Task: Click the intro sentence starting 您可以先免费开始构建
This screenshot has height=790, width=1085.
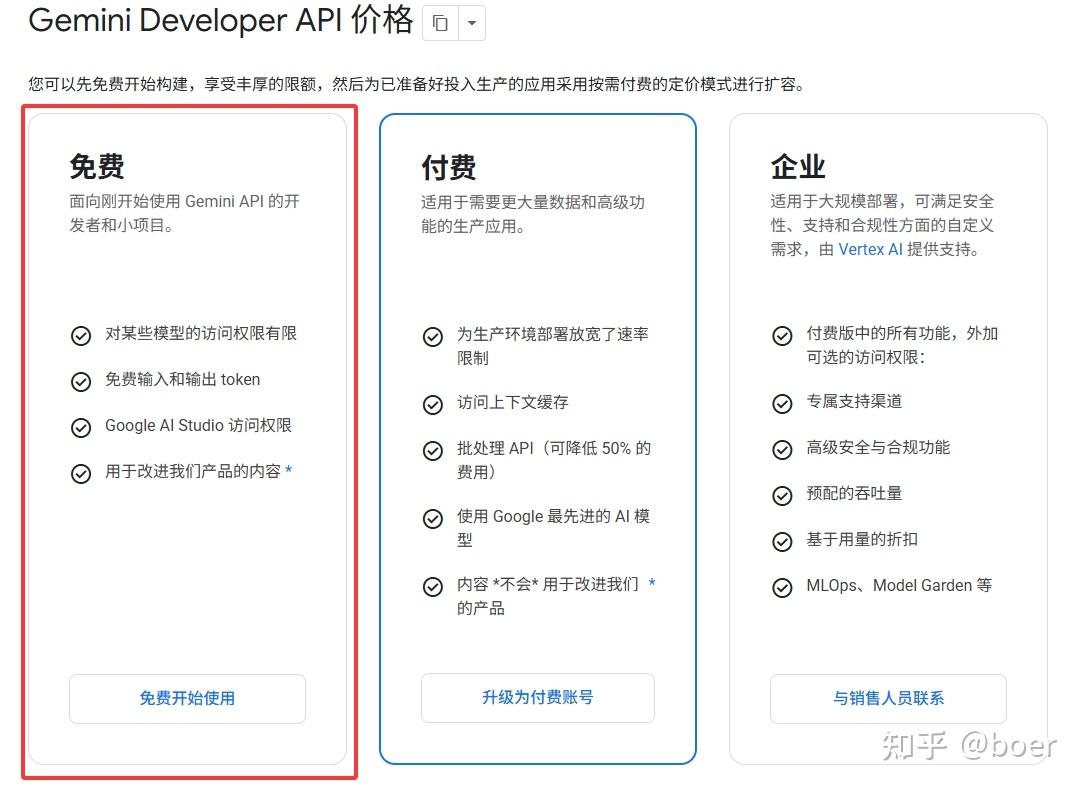Action: pos(417,84)
